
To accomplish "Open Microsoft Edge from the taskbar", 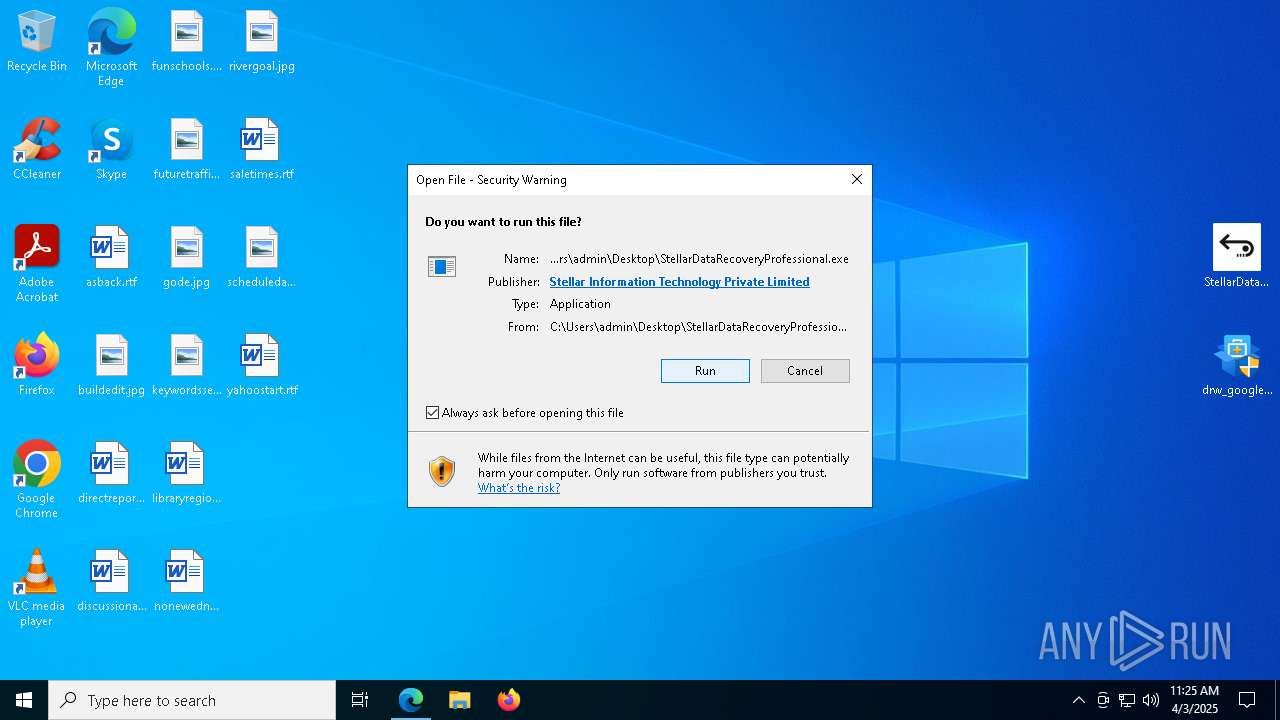I will pos(411,700).
